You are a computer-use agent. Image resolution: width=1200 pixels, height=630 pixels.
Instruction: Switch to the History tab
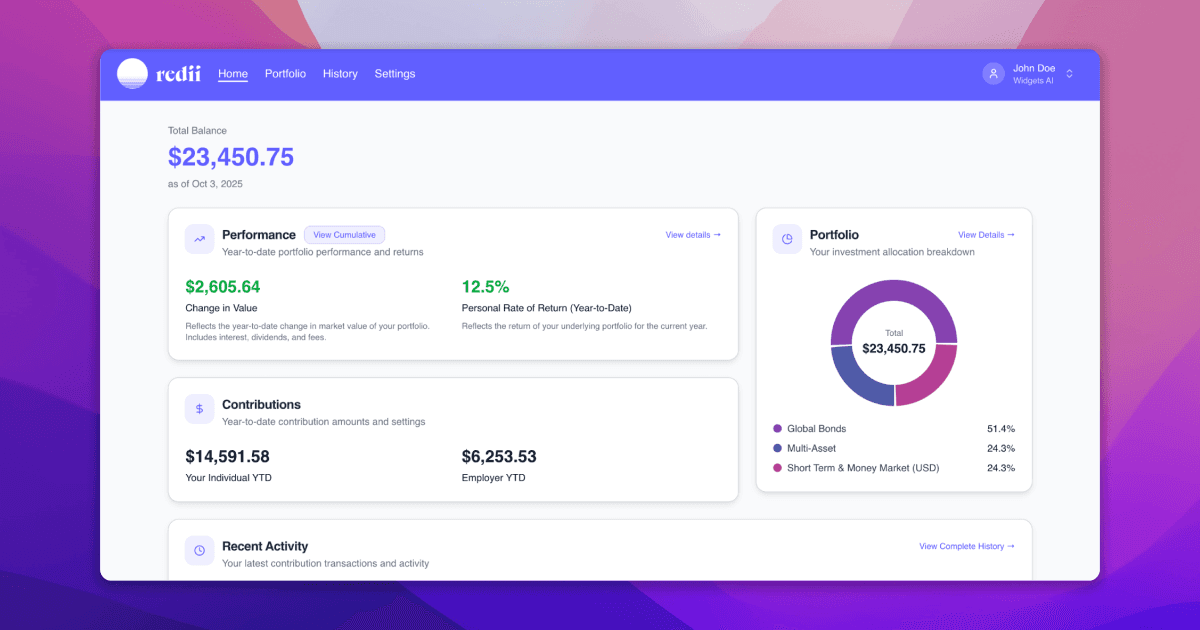(340, 74)
